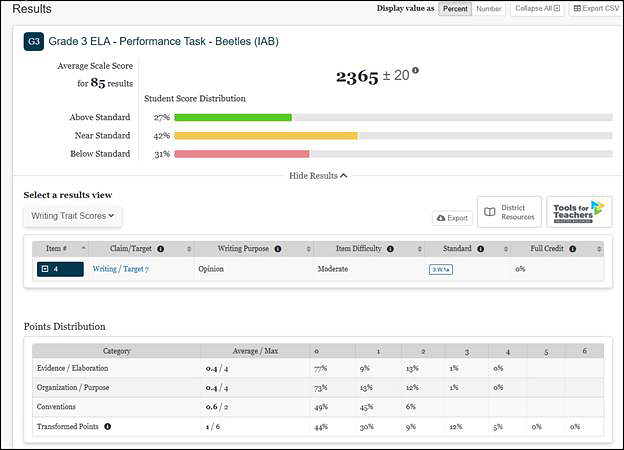
Task: Click the Tools for Teachers logo
Action: coord(579,212)
